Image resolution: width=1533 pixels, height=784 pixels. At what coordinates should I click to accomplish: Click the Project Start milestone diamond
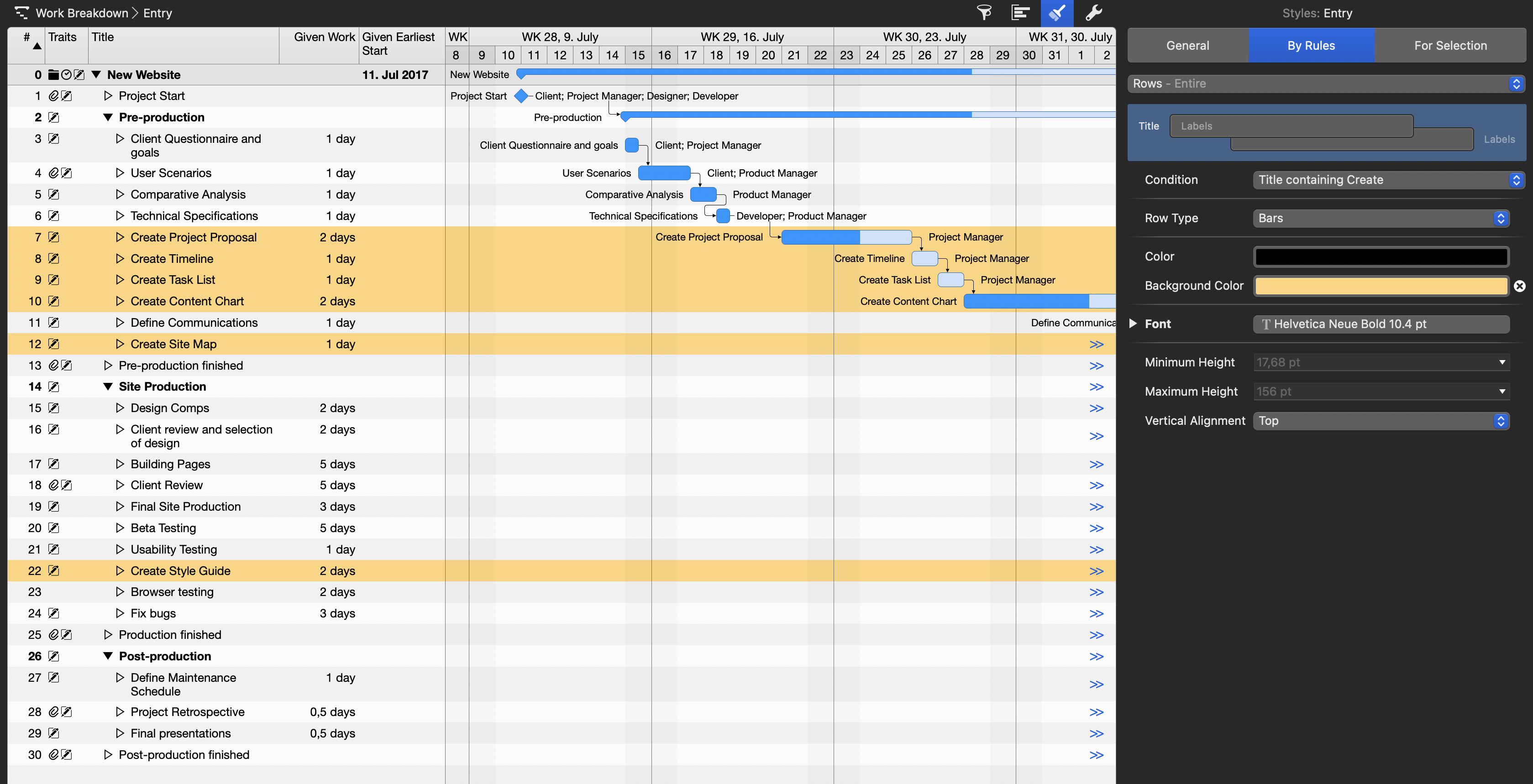[521, 96]
